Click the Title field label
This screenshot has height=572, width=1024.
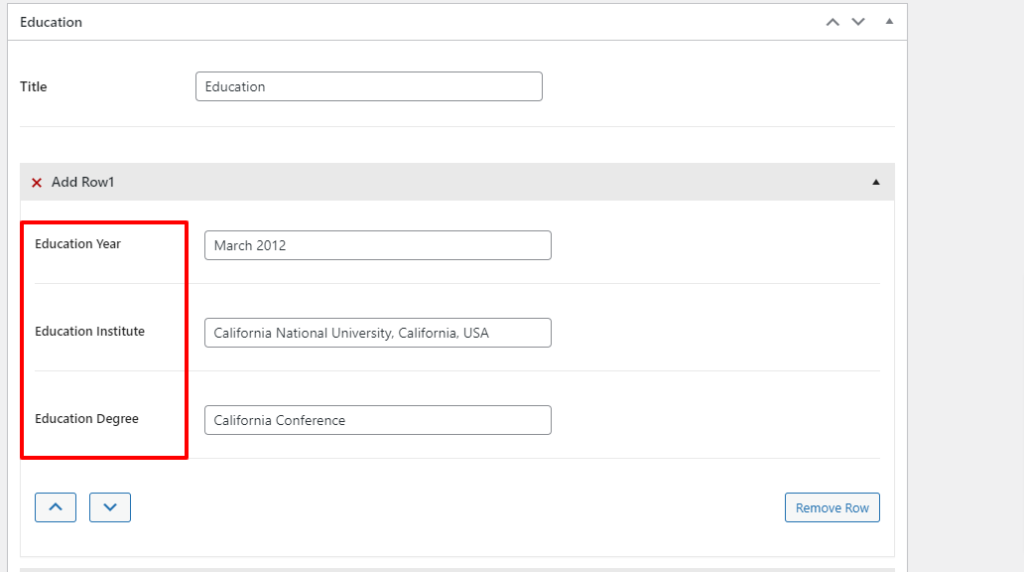(34, 87)
